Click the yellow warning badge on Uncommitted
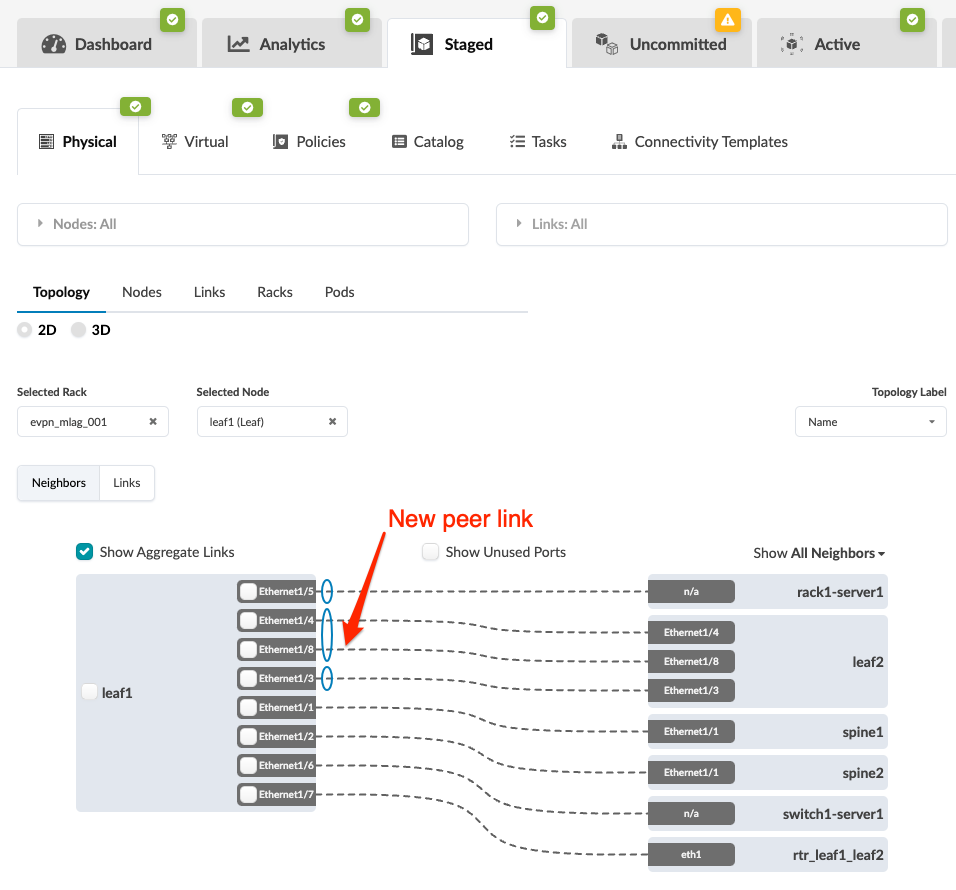Screen dimensions: 956x890 click(727, 20)
